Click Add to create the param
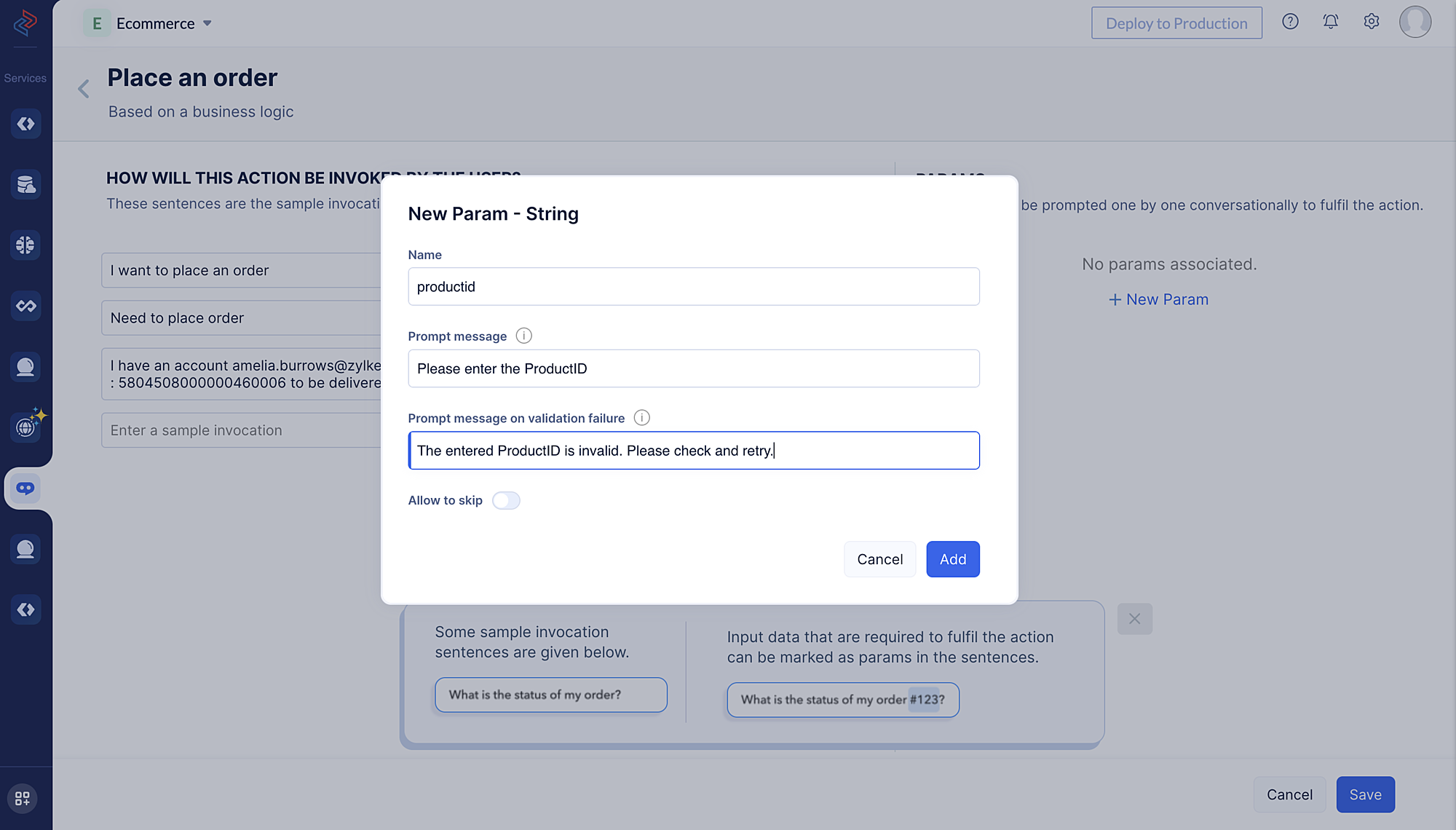This screenshot has height=830, width=1456. click(x=952, y=559)
